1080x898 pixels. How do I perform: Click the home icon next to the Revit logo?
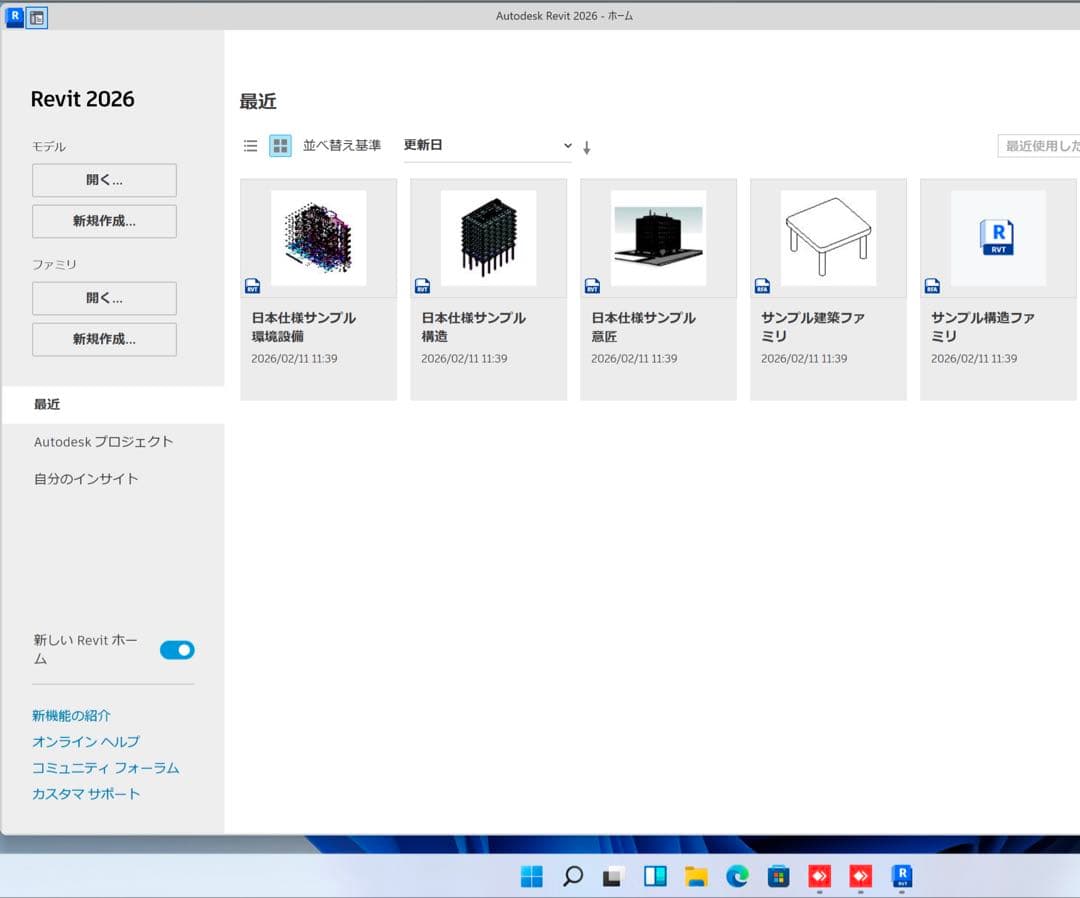pyautogui.click(x=36, y=18)
